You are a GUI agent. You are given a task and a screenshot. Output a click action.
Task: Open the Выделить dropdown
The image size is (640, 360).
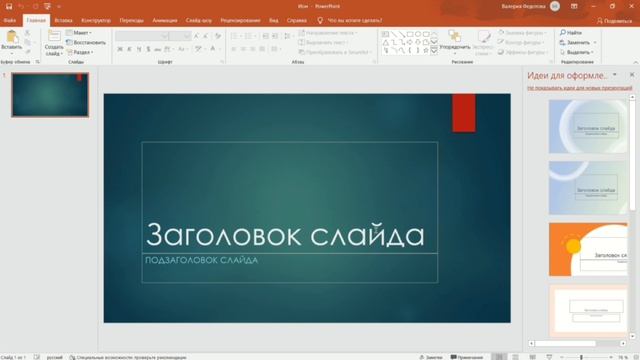pyautogui.click(x=577, y=52)
